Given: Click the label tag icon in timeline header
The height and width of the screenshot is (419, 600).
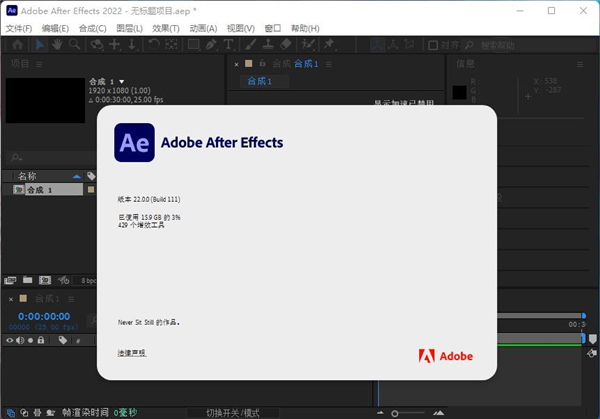Looking at the screenshot, I should (x=63, y=340).
